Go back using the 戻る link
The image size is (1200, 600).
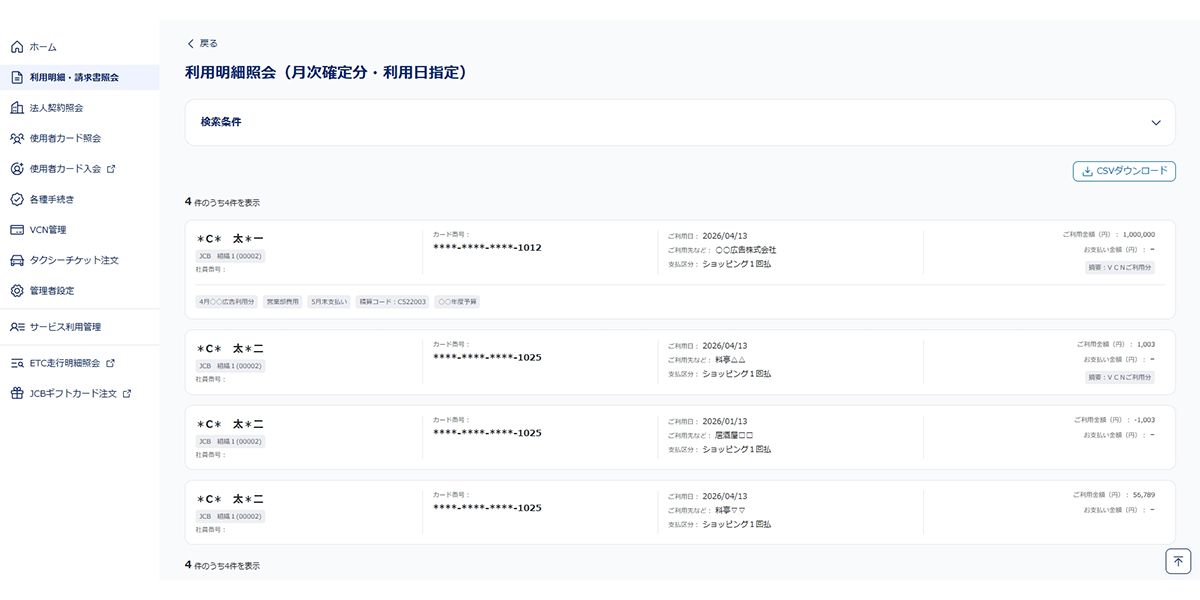[x=202, y=44]
